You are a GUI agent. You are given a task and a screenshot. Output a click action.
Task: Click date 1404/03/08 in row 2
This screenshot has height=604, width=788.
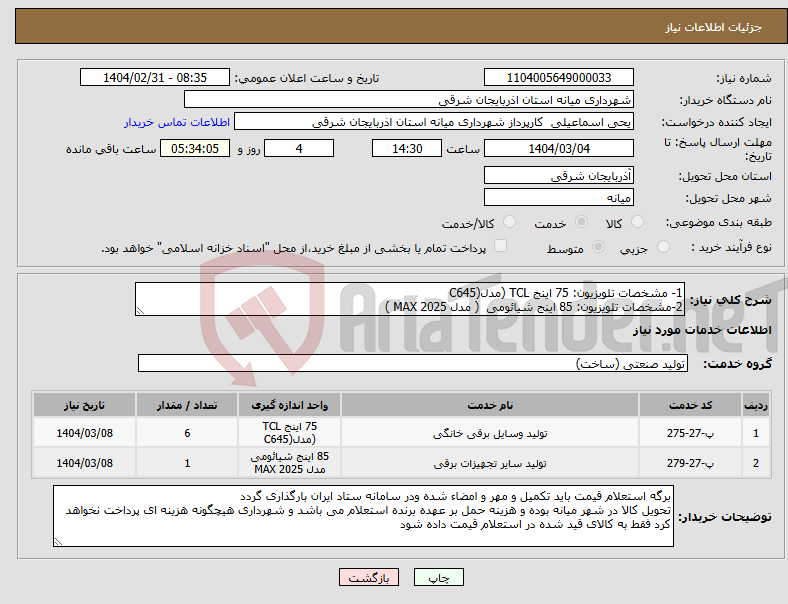pos(84,463)
